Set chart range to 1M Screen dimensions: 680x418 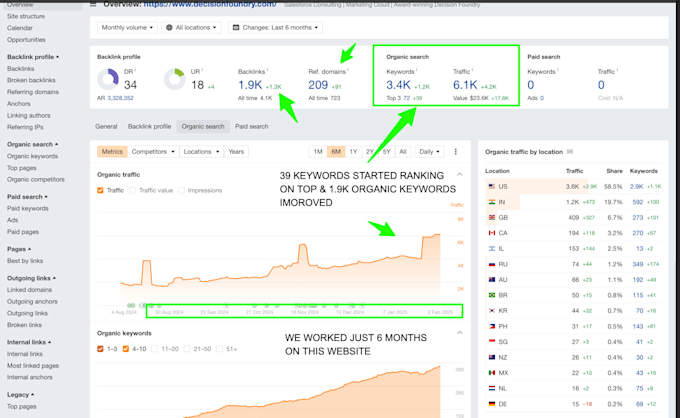pos(318,152)
